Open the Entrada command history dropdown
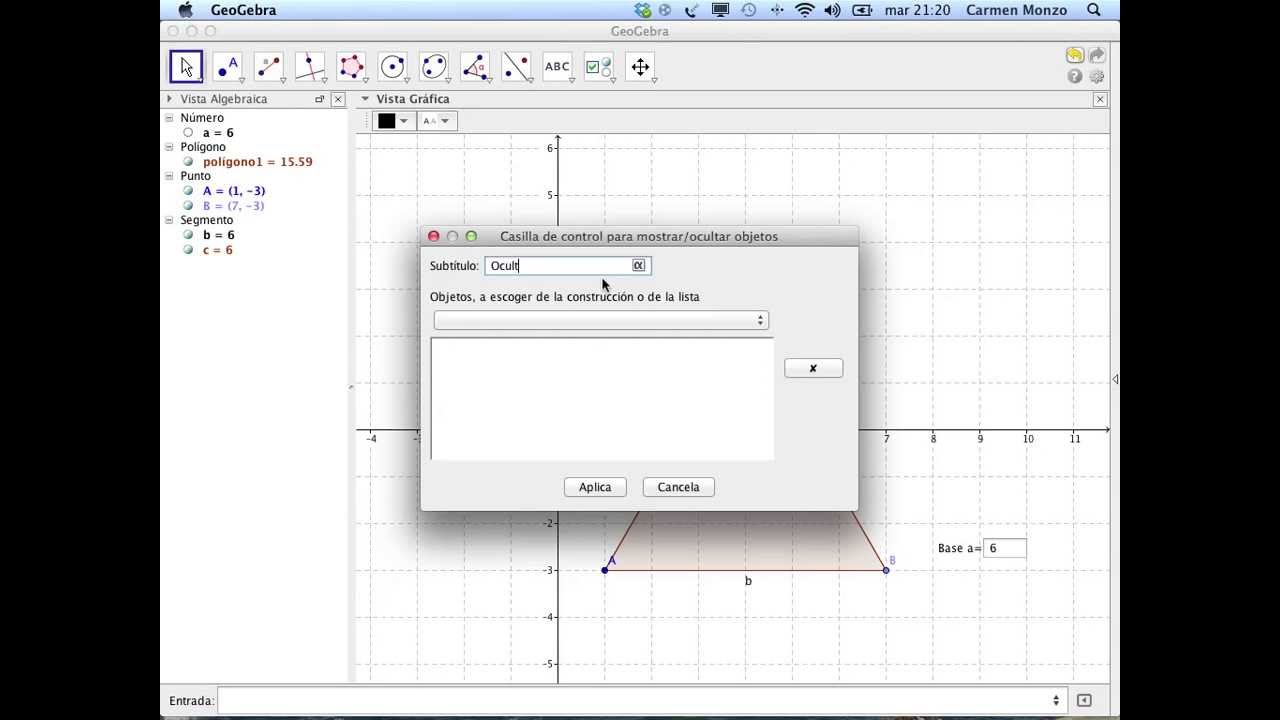Viewport: 1280px width, 720px height. pyautogui.click(x=1056, y=701)
